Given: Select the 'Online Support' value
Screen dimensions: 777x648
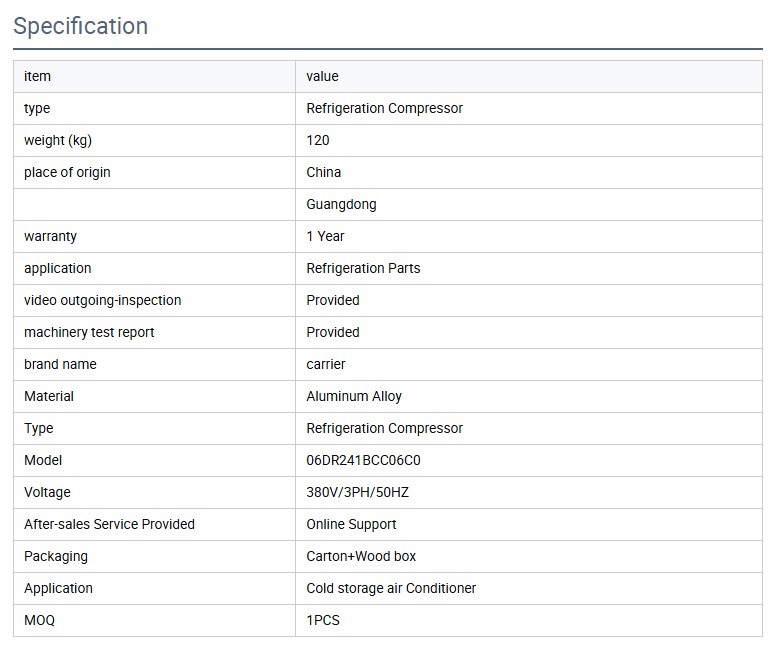Looking at the screenshot, I should (x=351, y=524).
